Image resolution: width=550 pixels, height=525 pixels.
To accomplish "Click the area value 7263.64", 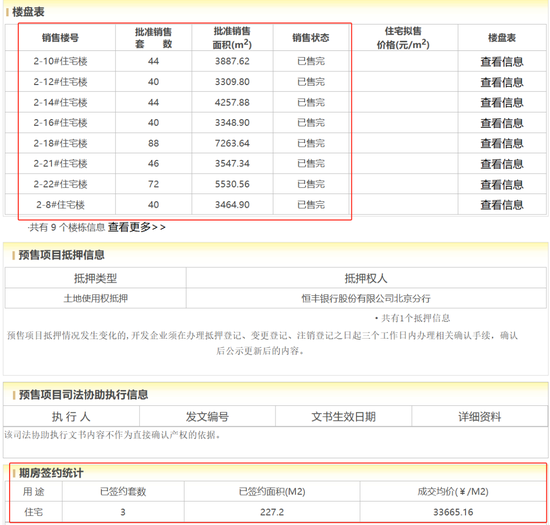I will pyautogui.click(x=232, y=143).
